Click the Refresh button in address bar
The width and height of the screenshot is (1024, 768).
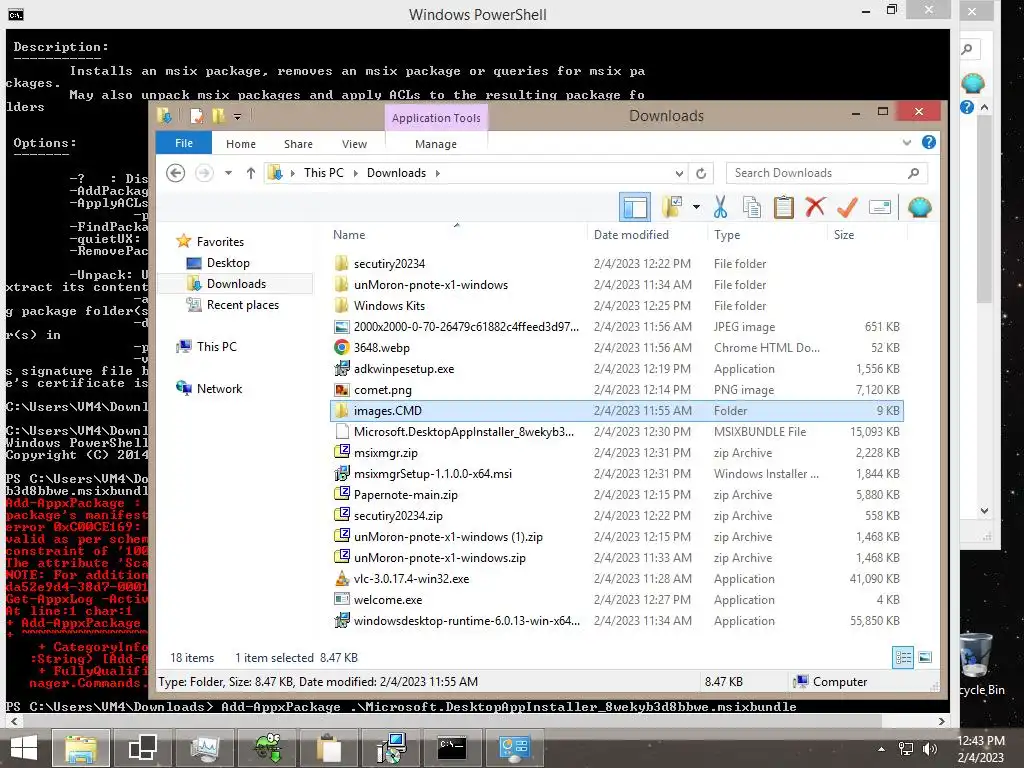click(701, 173)
